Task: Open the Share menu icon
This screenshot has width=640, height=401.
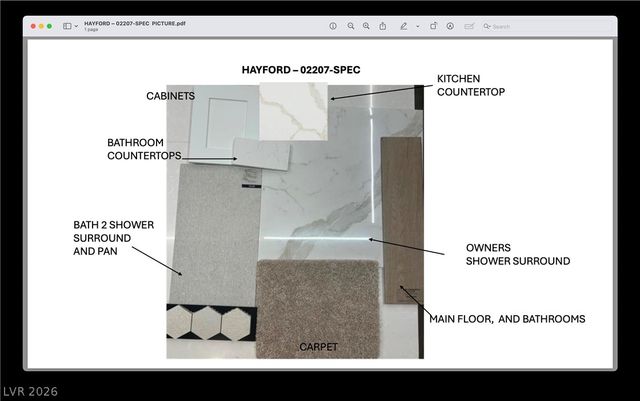Action: click(x=383, y=26)
